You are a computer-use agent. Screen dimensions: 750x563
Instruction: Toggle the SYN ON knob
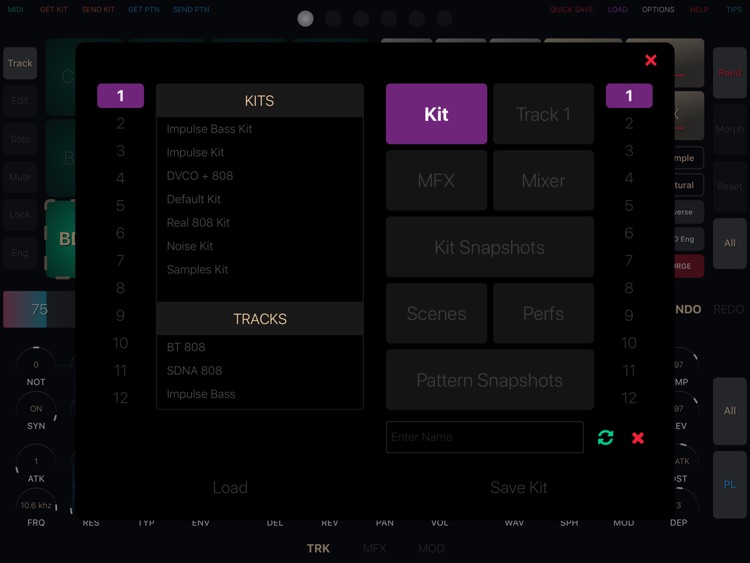click(36, 409)
